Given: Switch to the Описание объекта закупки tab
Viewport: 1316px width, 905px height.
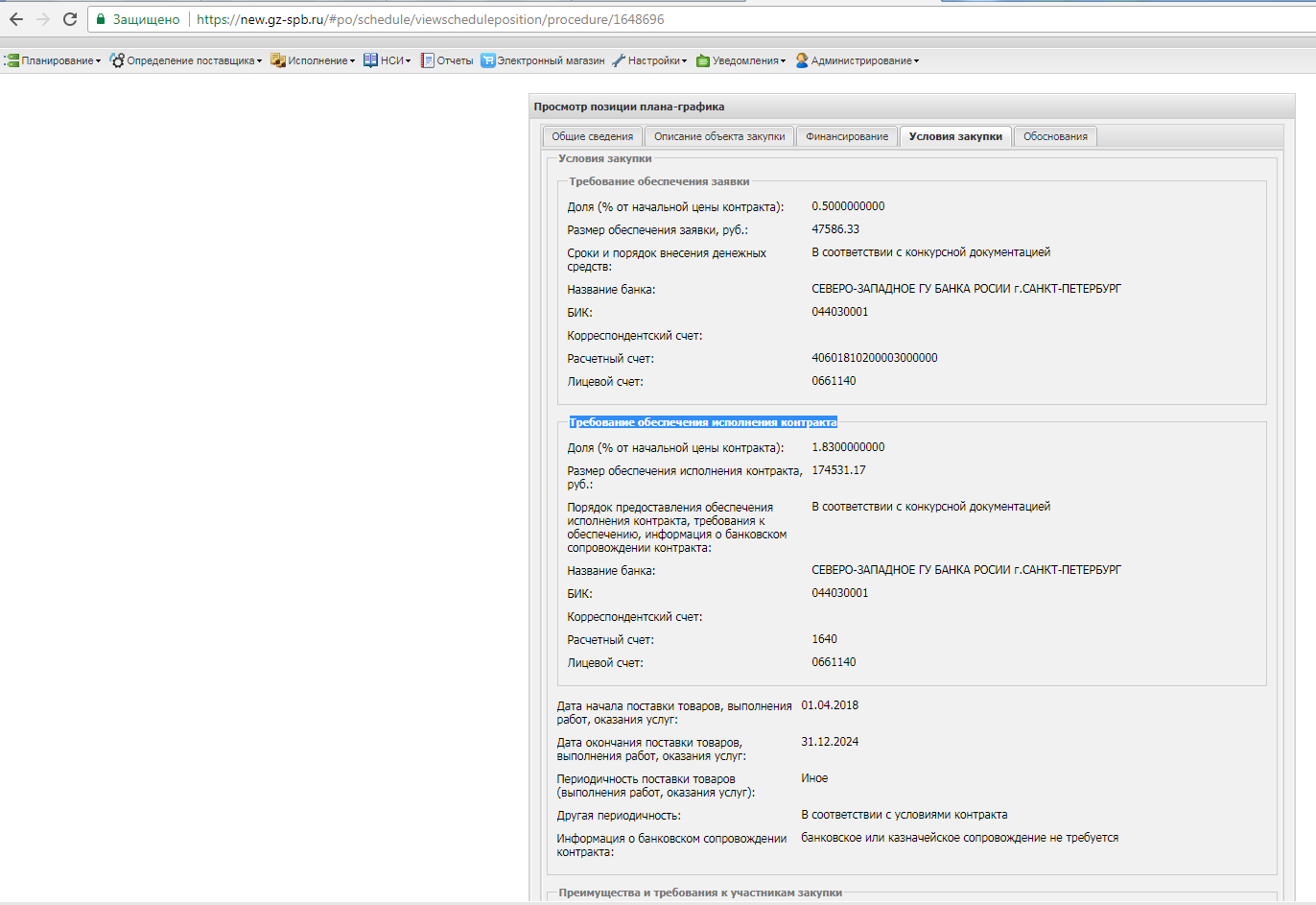Looking at the screenshot, I should tap(719, 136).
